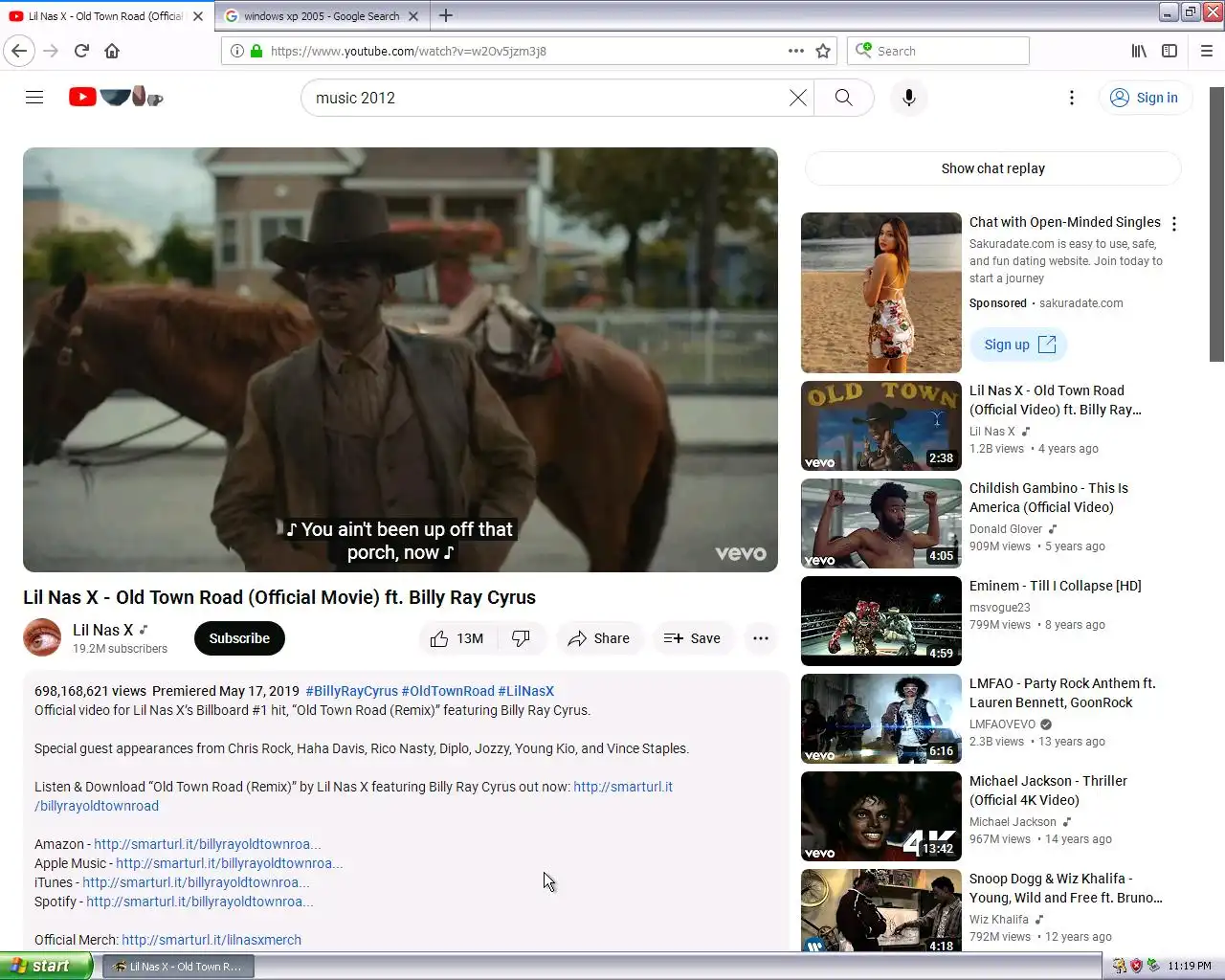Clear the YouTube search text
Viewport: 1225px width, 980px height.
(797, 98)
